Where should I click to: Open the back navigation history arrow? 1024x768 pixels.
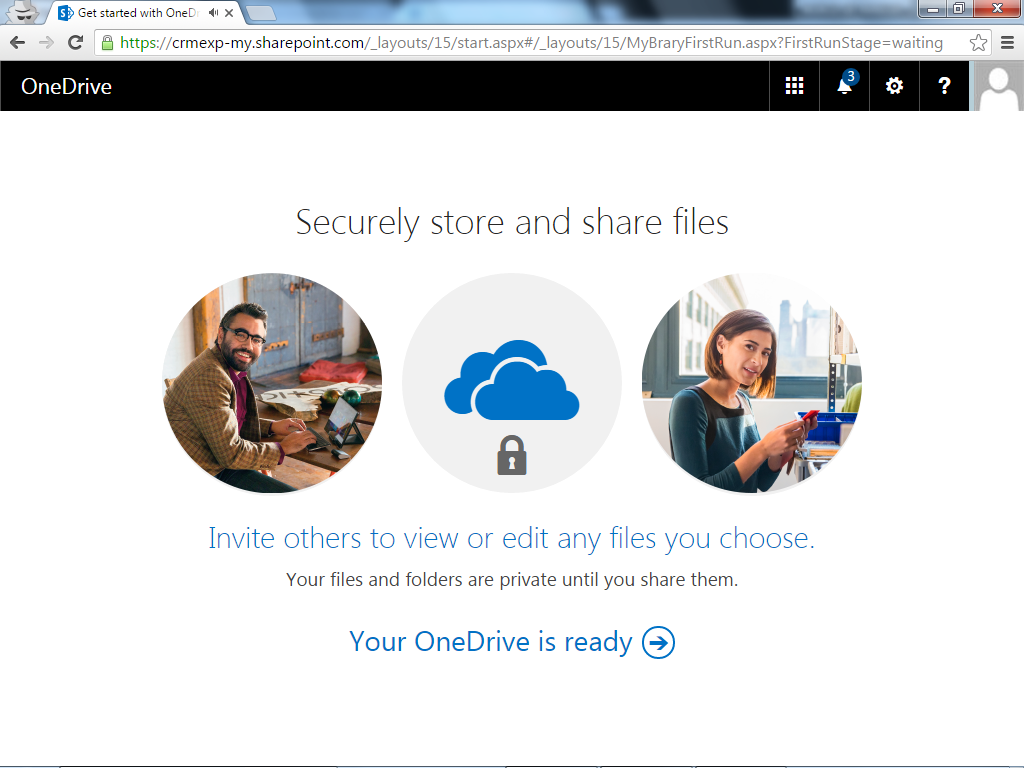[x=17, y=43]
